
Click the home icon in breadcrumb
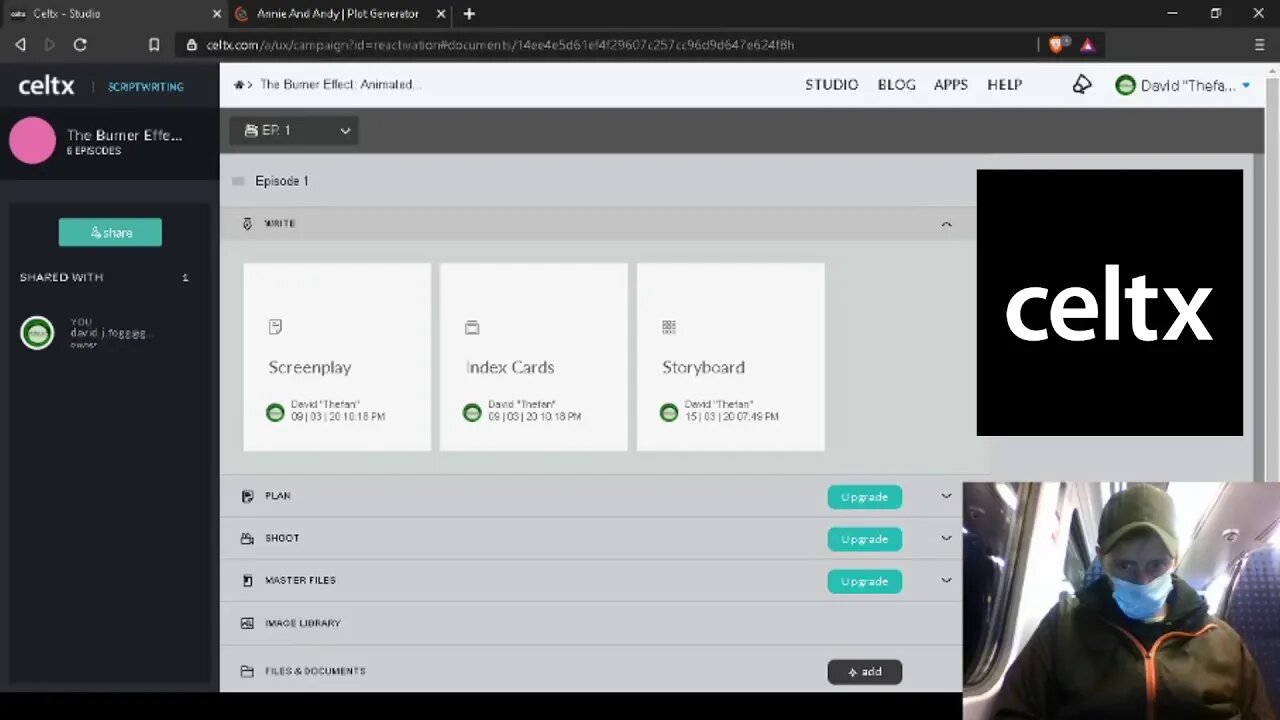238,85
